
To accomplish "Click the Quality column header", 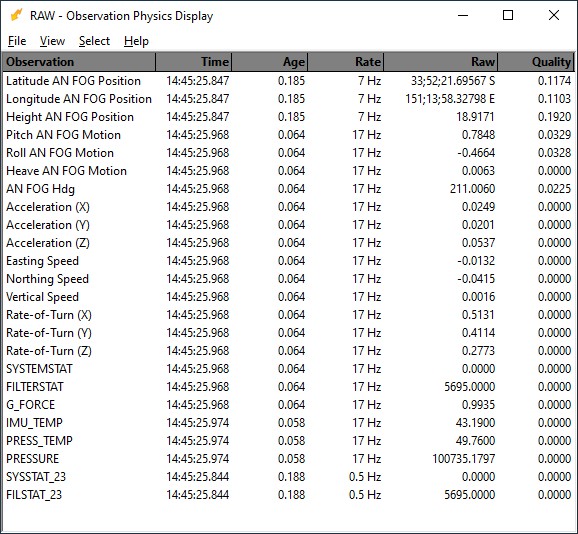I will click(536, 62).
